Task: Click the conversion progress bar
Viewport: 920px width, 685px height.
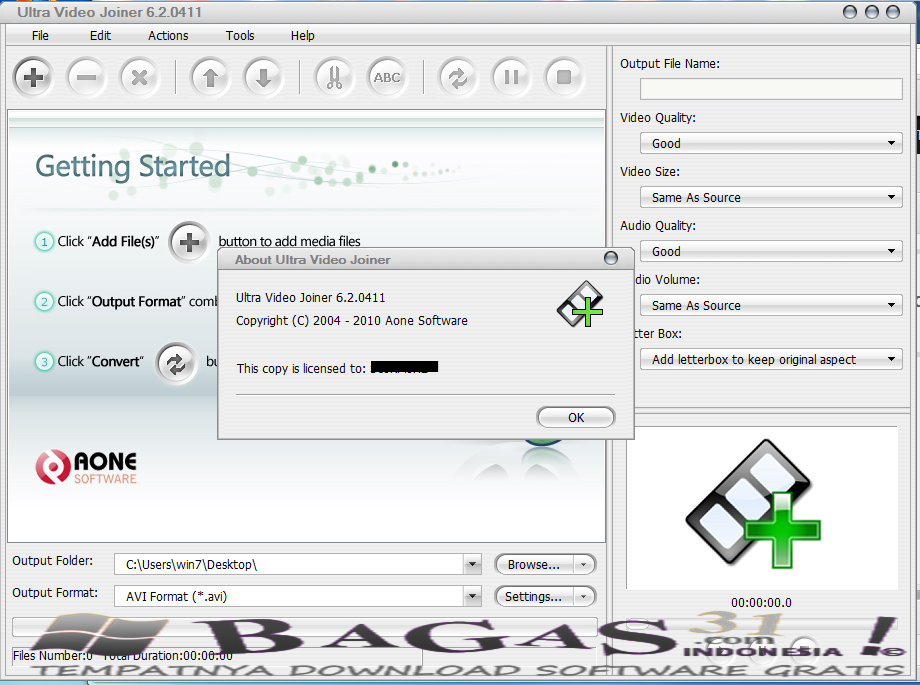Action: coord(305,627)
